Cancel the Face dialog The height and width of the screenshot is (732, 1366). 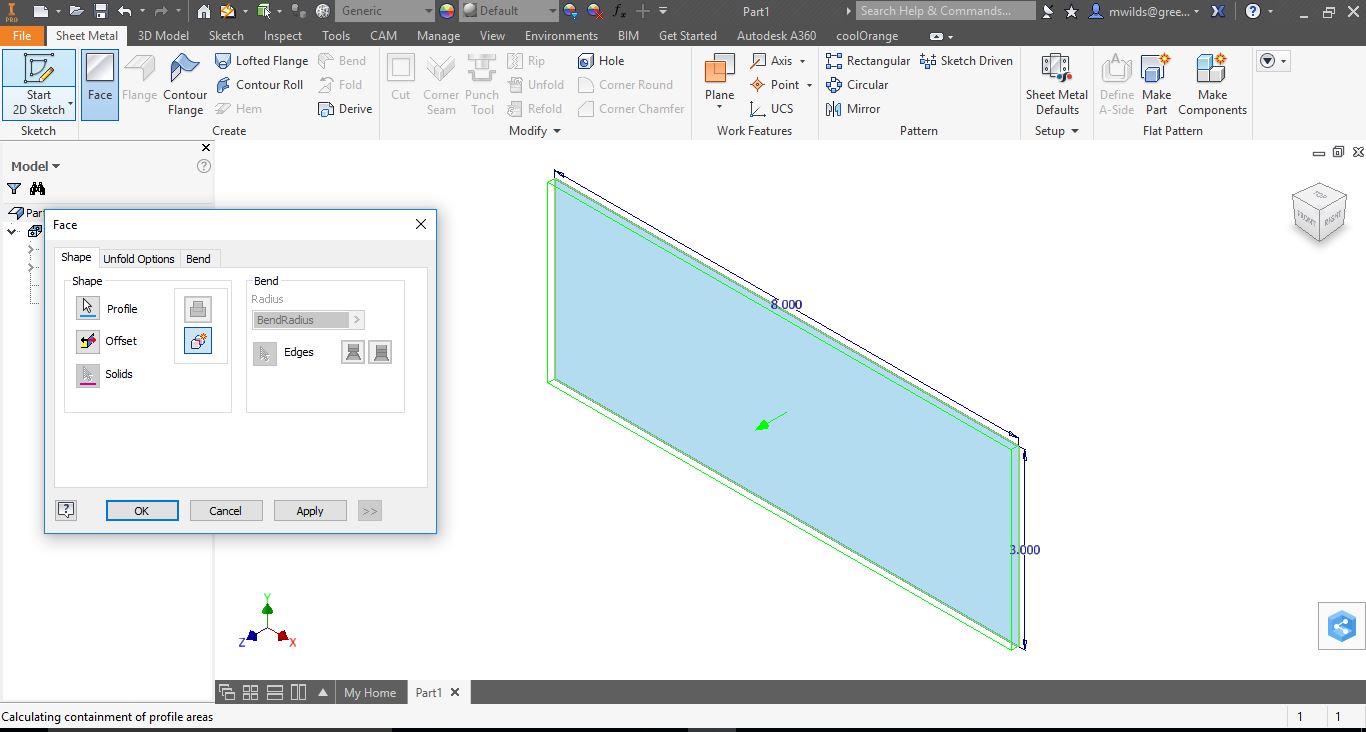click(x=226, y=510)
